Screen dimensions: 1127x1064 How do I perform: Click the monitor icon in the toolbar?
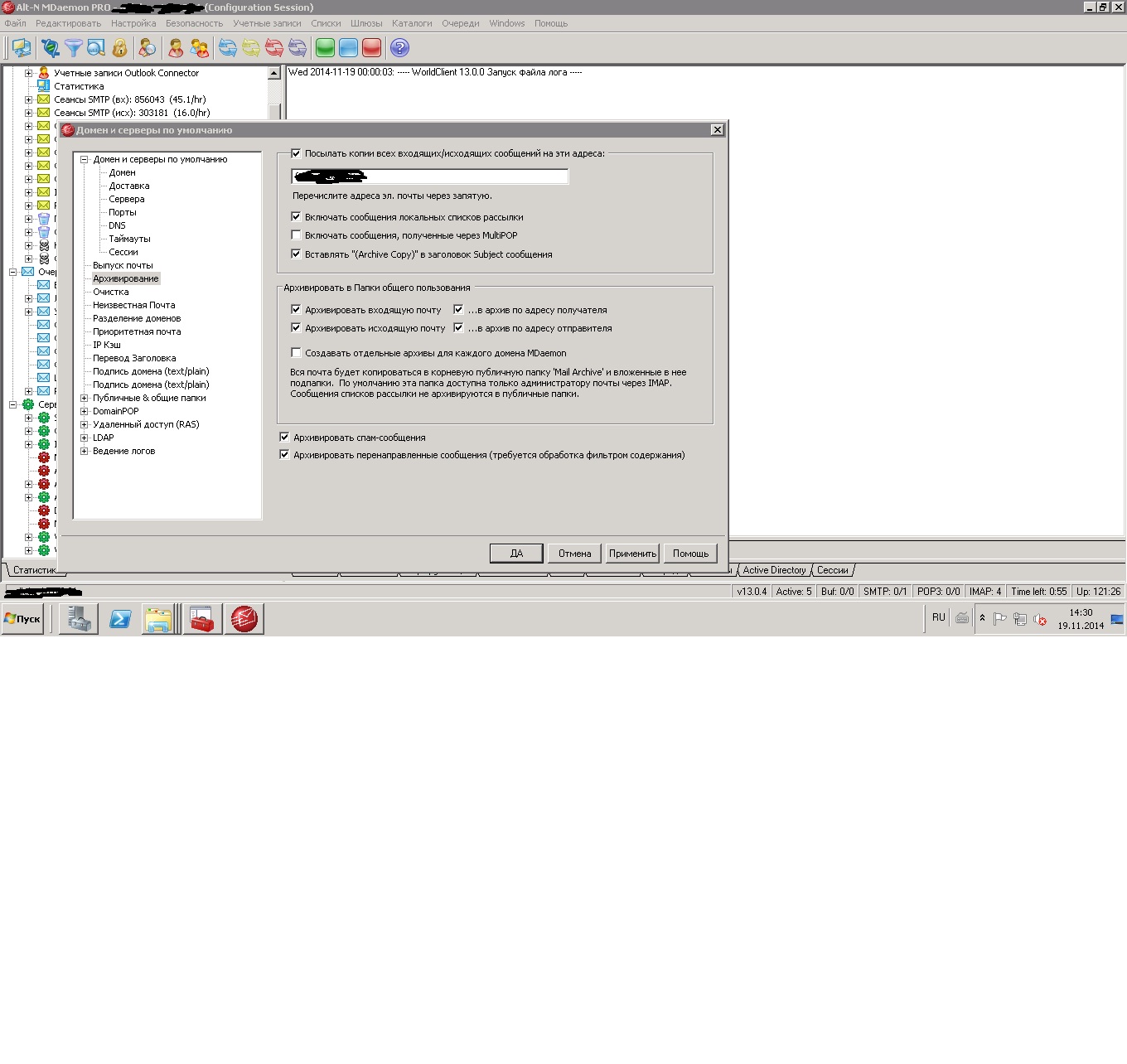pos(22,48)
